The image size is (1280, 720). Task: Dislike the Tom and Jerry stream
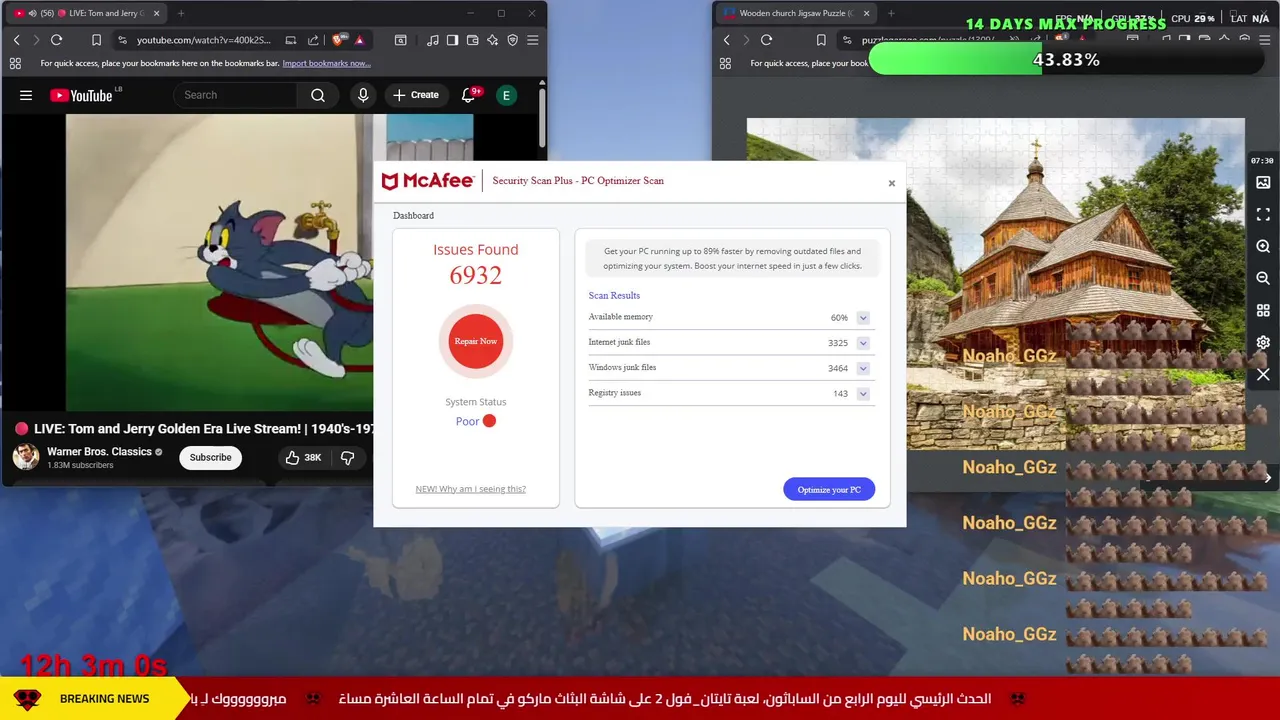coord(348,457)
